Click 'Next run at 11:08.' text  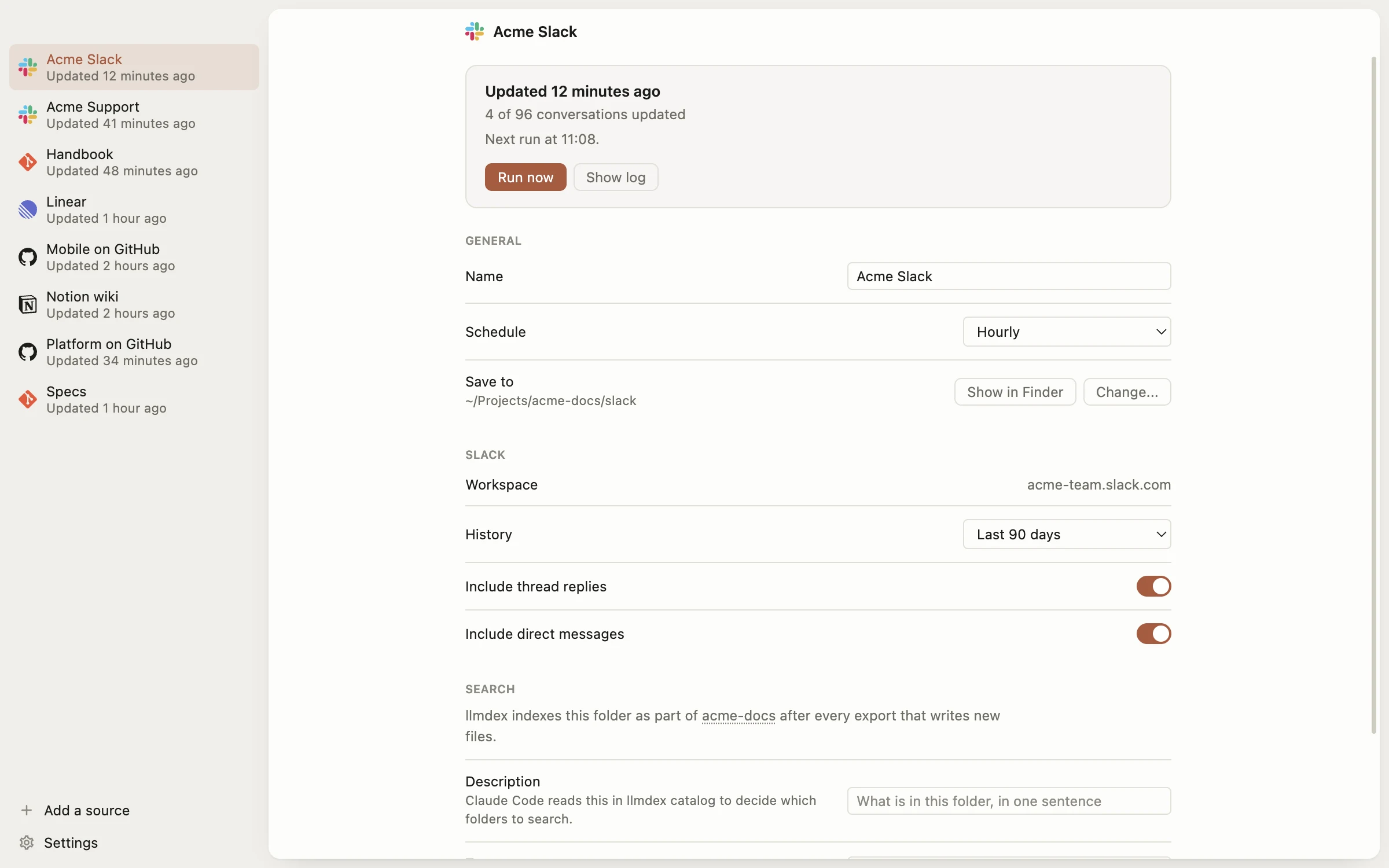point(542,139)
